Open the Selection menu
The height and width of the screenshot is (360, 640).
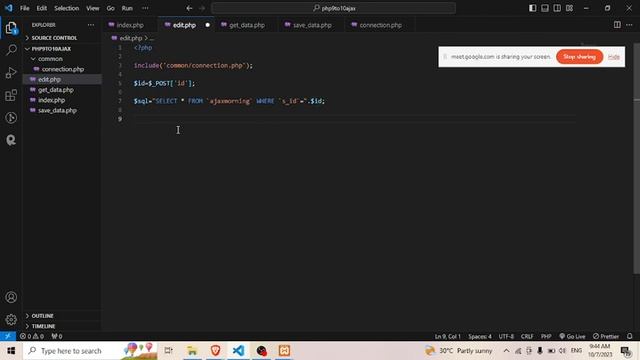pyautogui.click(x=67, y=8)
